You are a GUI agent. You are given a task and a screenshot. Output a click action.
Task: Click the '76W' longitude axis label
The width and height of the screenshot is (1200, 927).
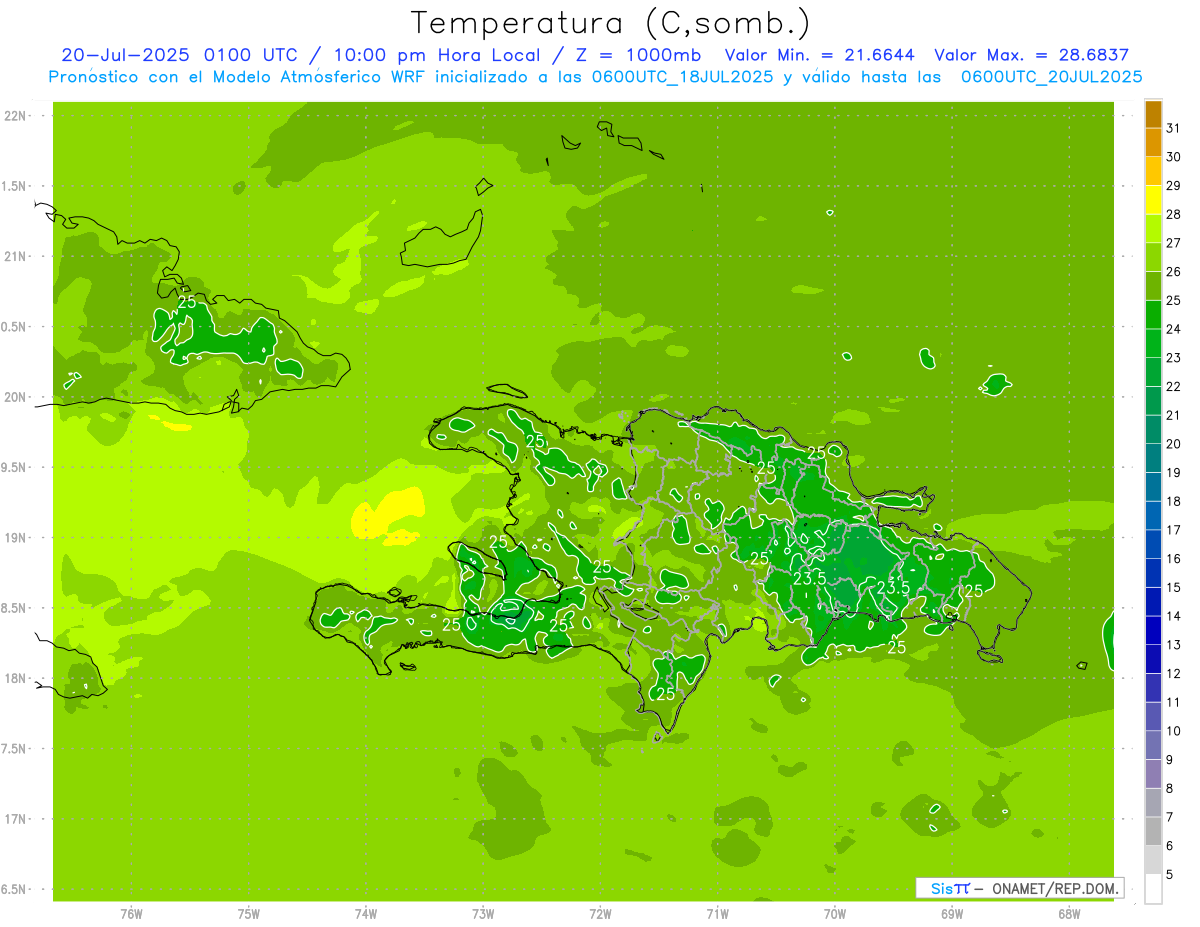tap(131, 913)
